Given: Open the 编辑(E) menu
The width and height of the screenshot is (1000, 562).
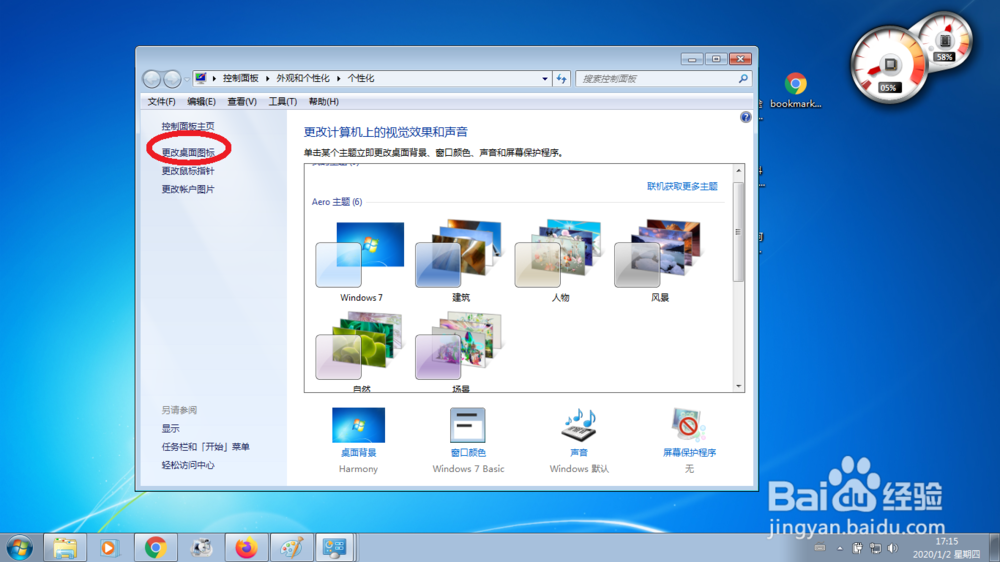Looking at the screenshot, I should [201, 101].
